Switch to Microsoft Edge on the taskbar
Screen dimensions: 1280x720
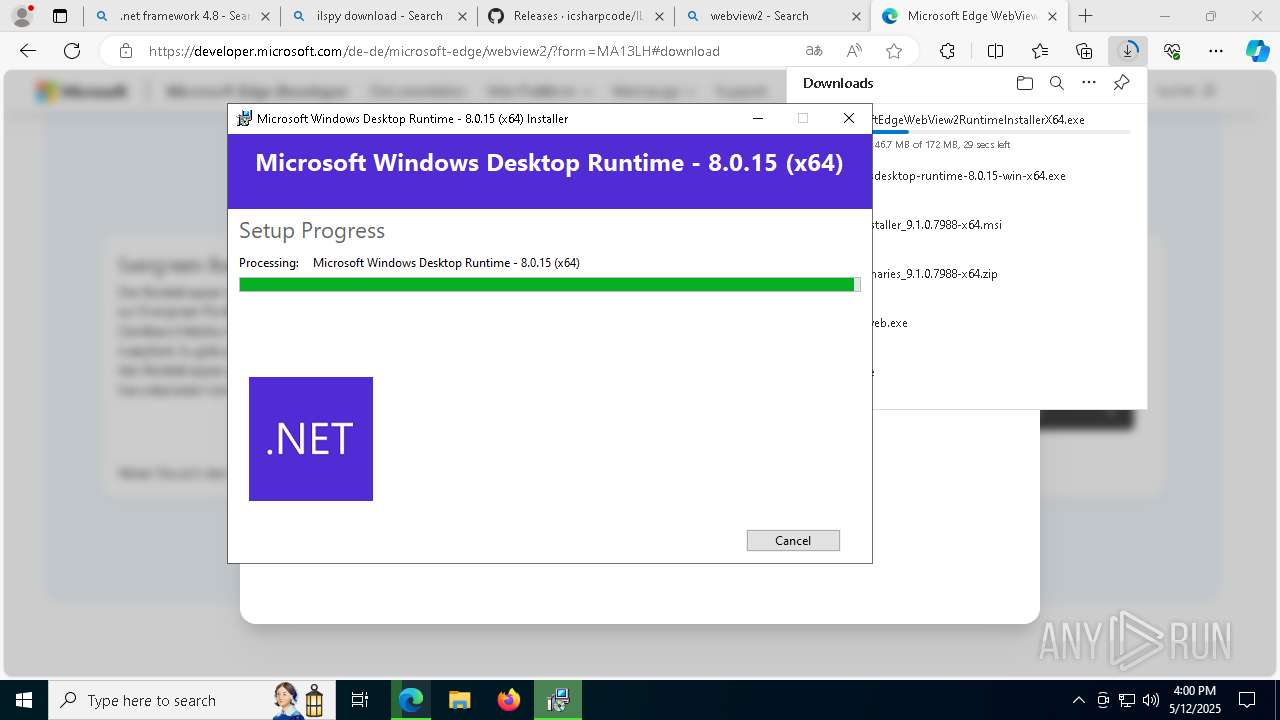pos(411,700)
